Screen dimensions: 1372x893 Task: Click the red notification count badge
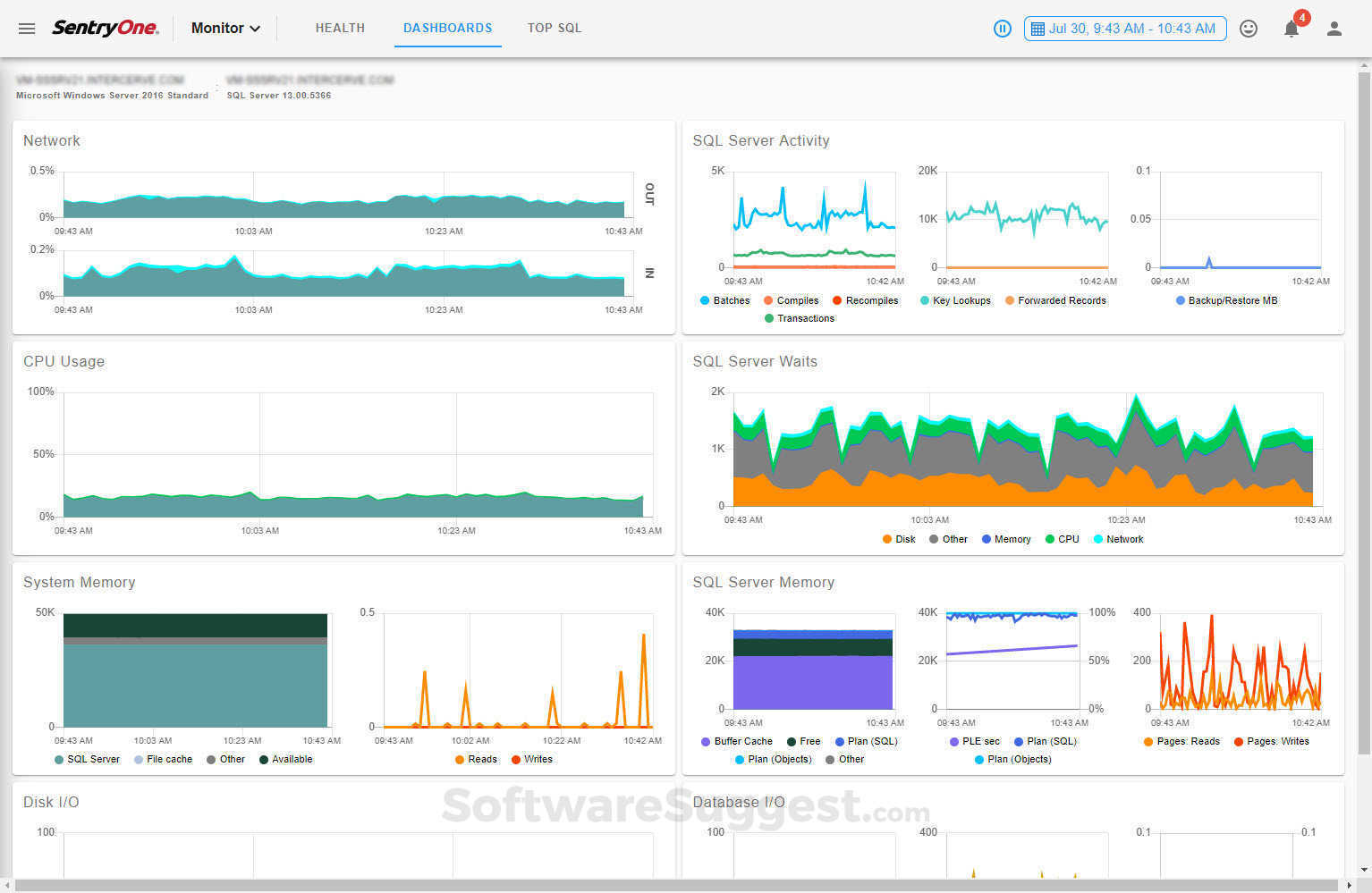pyautogui.click(x=1302, y=17)
